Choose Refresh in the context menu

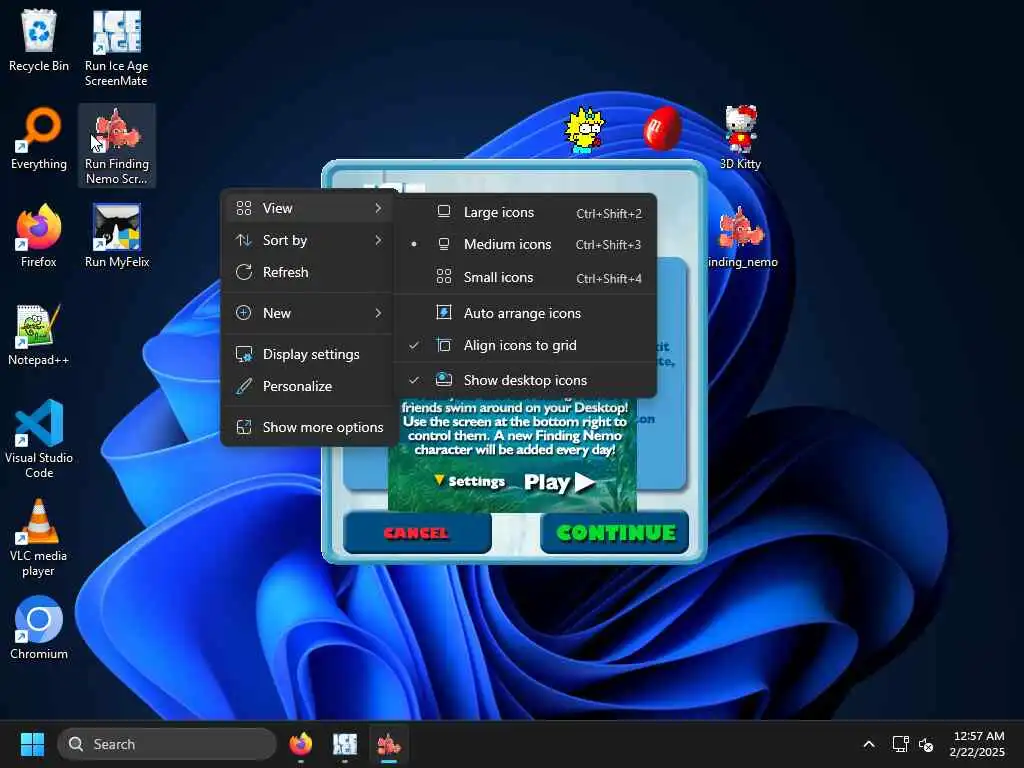click(x=309, y=272)
